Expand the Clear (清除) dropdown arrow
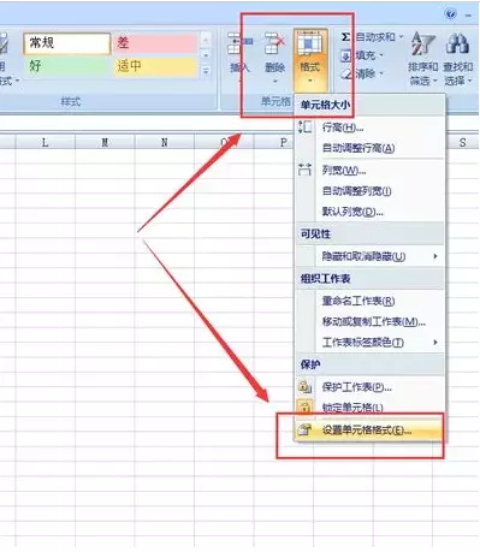This screenshot has width=480, height=552. click(x=381, y=74)
